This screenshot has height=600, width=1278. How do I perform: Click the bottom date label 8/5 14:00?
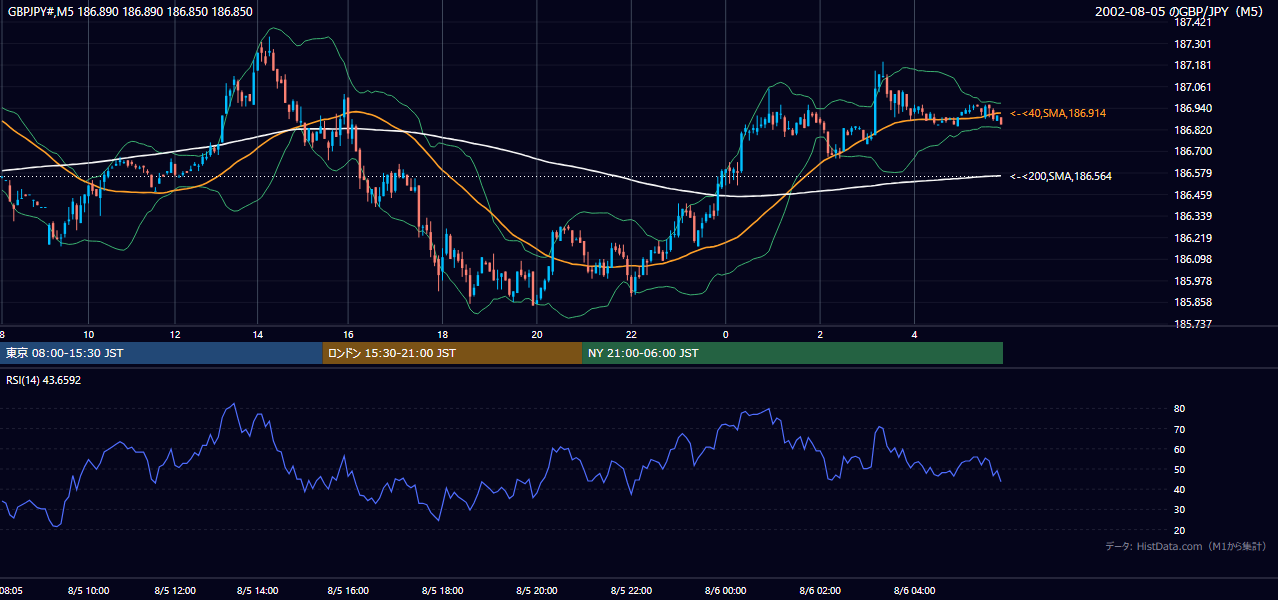pos(257,590)
